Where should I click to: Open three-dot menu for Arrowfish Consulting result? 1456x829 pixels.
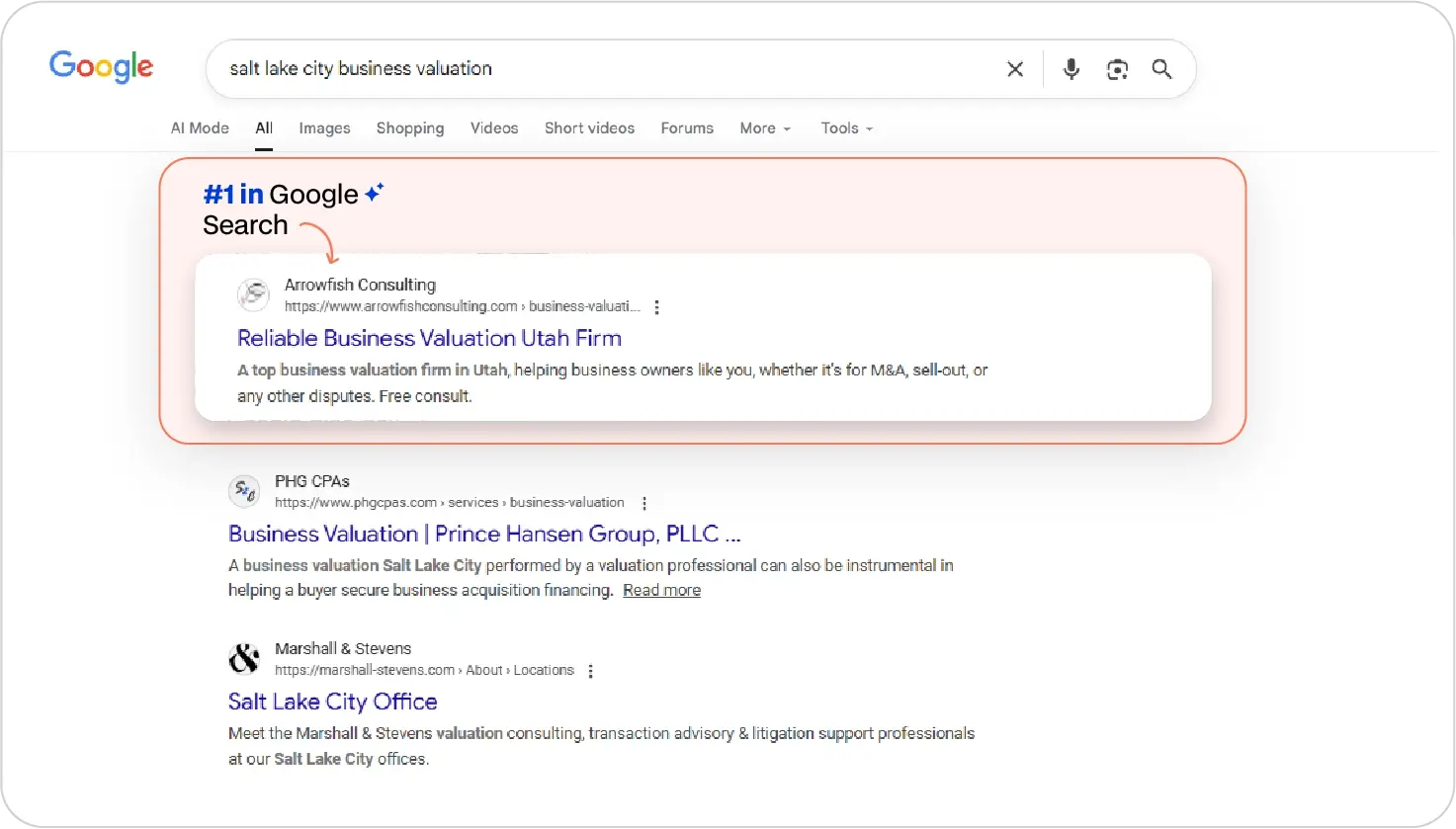(656, 307)
